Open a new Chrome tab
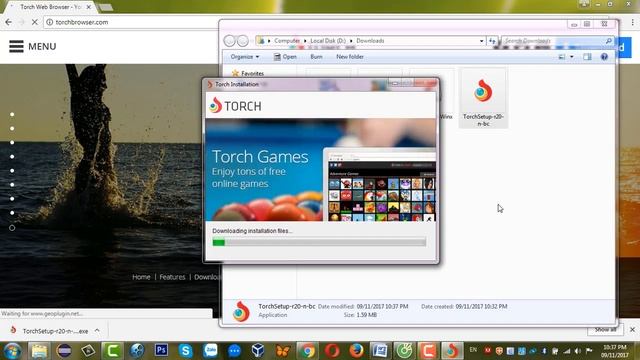 click(x=106, y=7)
